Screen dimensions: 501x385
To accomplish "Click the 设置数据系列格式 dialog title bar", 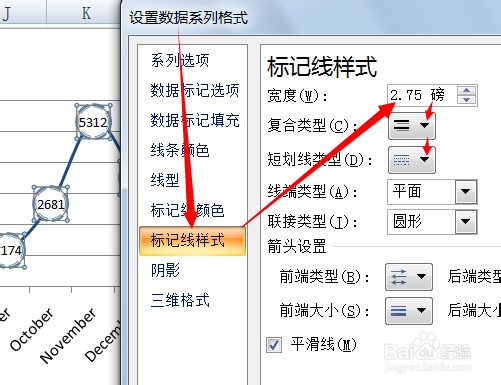I will pyautogui.click(x=188, y=17).
